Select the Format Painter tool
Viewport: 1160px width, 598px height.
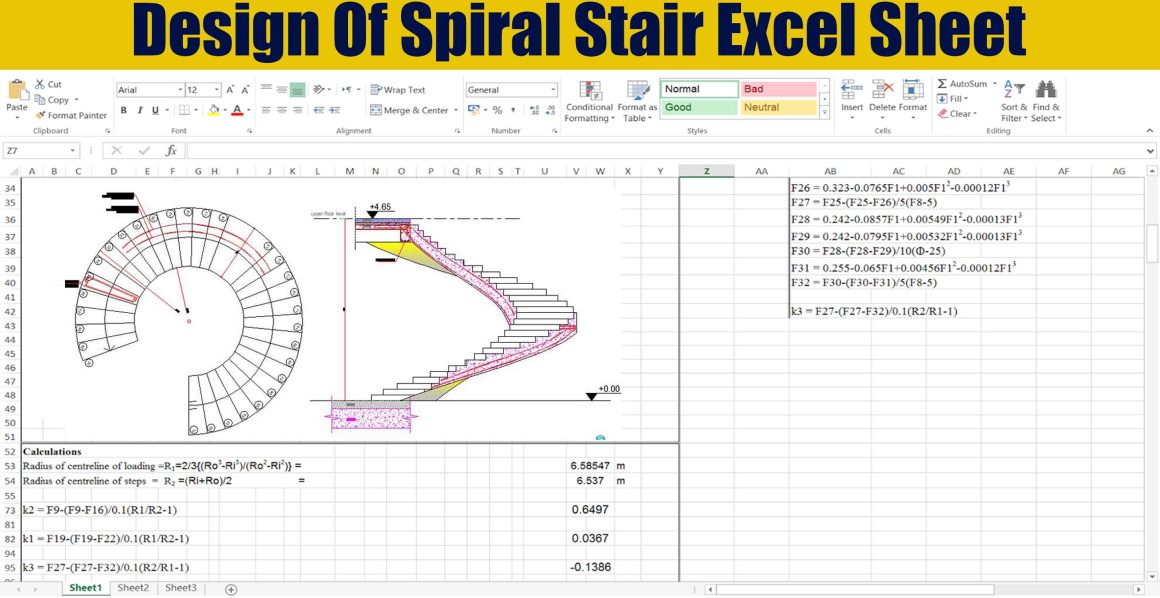(66, 114)
